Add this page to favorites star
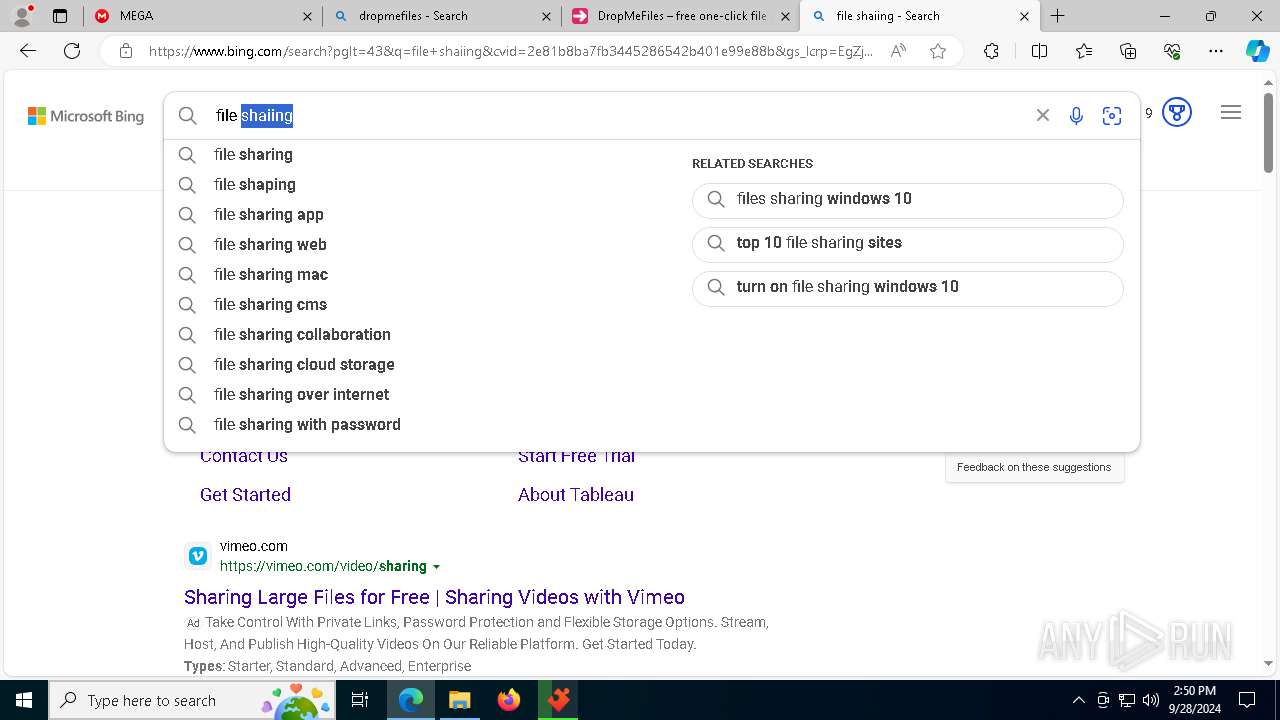 (x=938, y=51)
